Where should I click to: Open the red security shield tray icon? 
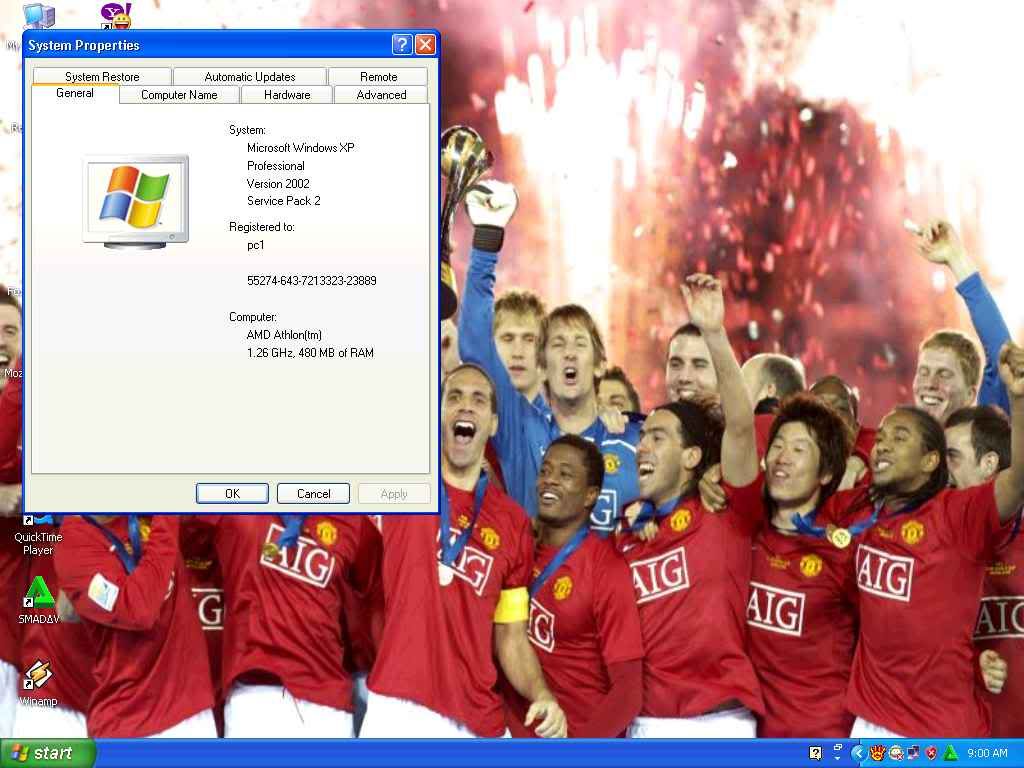(931, 753)
